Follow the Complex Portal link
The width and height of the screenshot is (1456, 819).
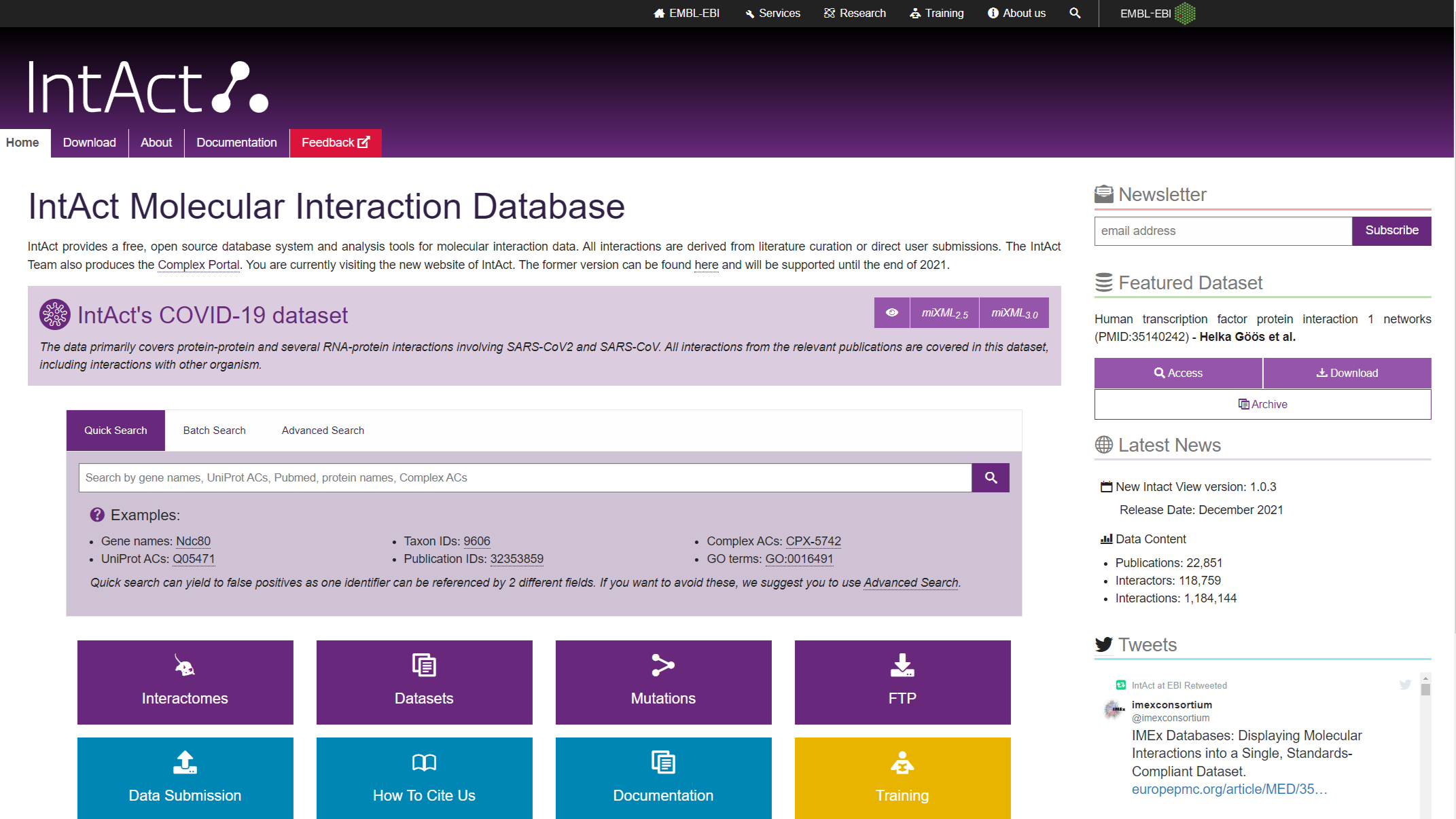point(198,265)
